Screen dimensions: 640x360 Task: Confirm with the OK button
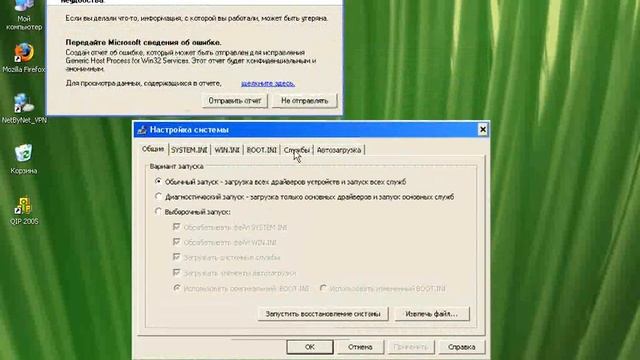(310, 347)
